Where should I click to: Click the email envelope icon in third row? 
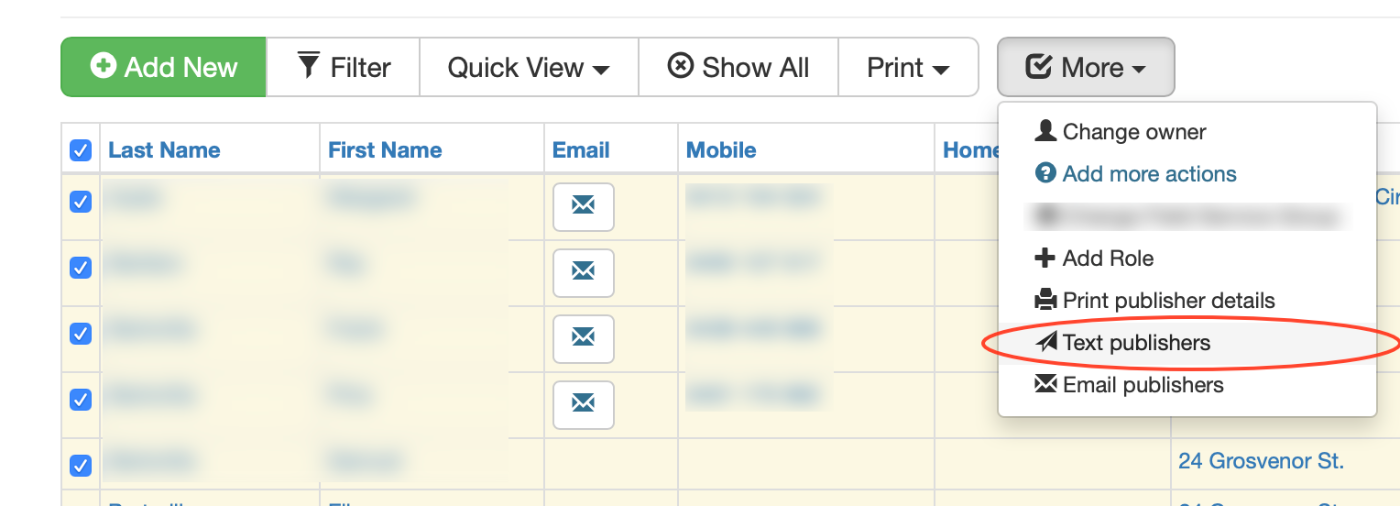(x=583, y=339)
